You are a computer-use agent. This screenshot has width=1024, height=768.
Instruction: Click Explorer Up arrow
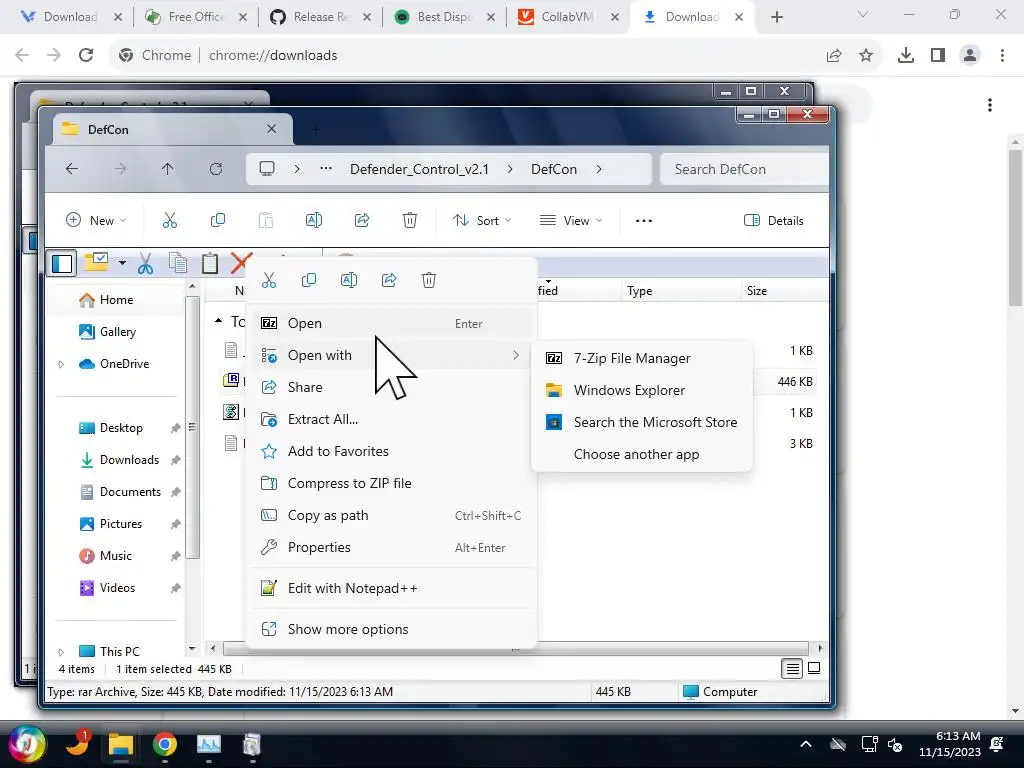tap(167, 169)
